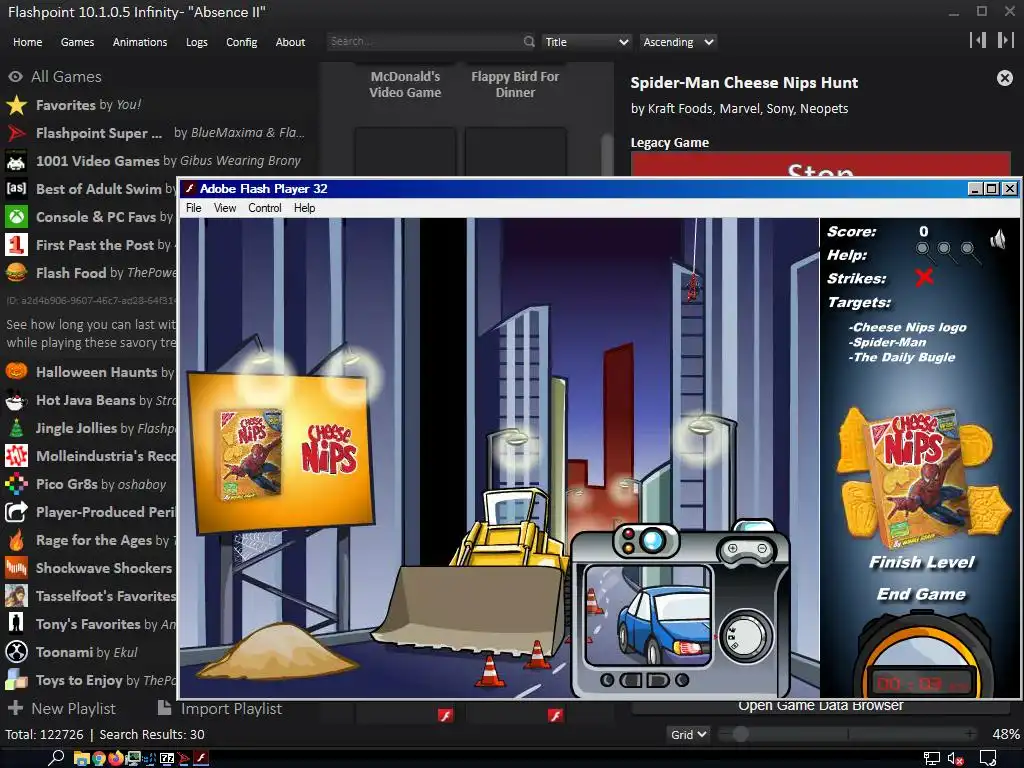Click the plus icon beside New Playlist

(15, 708)
